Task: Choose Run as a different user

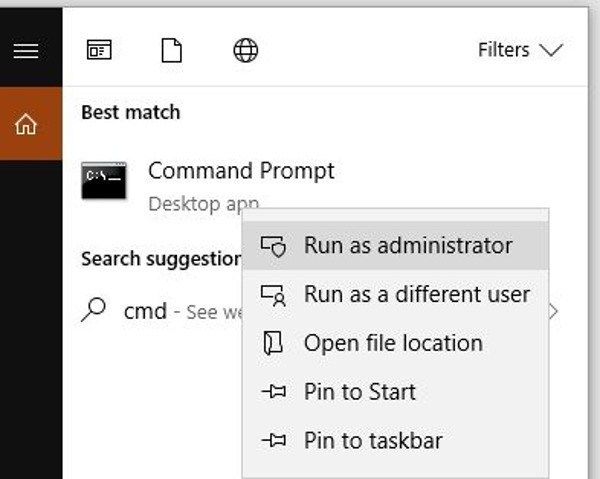Action: pos(396,295)
